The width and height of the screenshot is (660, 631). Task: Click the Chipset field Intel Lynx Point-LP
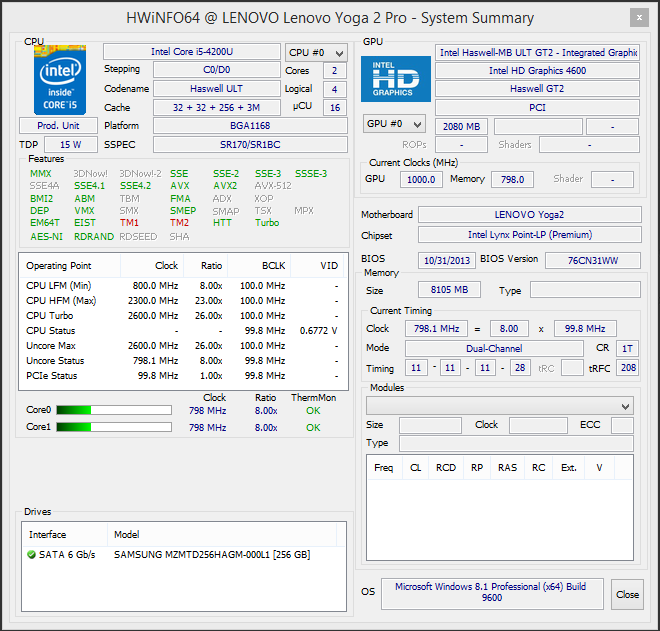point(530,234)
